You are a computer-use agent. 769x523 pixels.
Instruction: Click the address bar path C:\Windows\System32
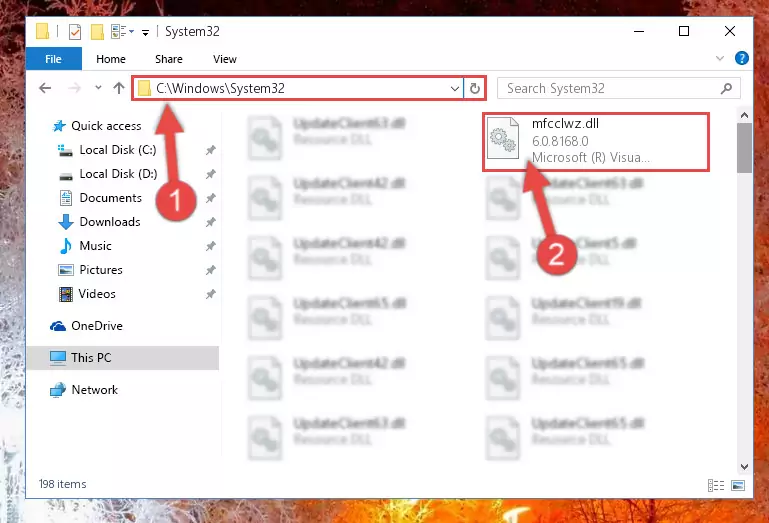pos(220,88)
